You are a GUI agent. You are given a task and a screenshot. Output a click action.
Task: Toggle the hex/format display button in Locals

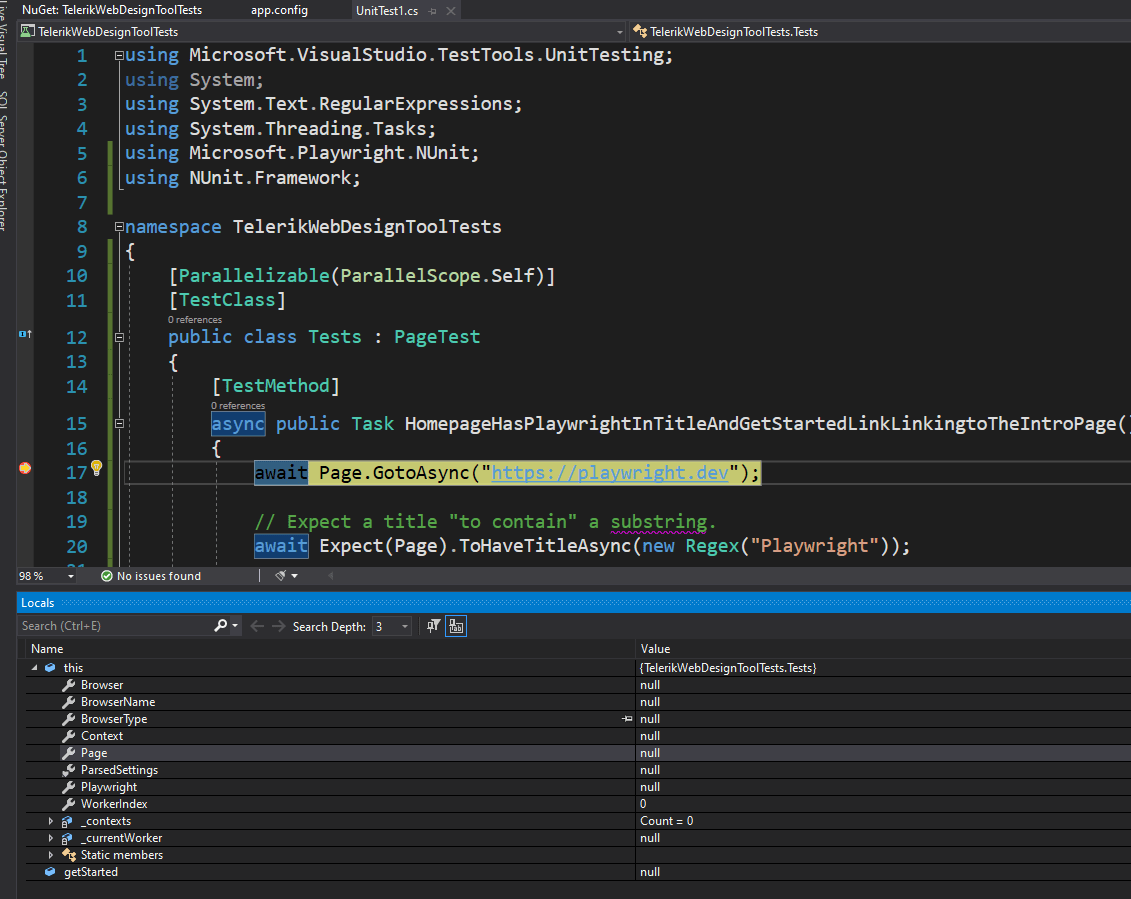click(x=456, y=626)
